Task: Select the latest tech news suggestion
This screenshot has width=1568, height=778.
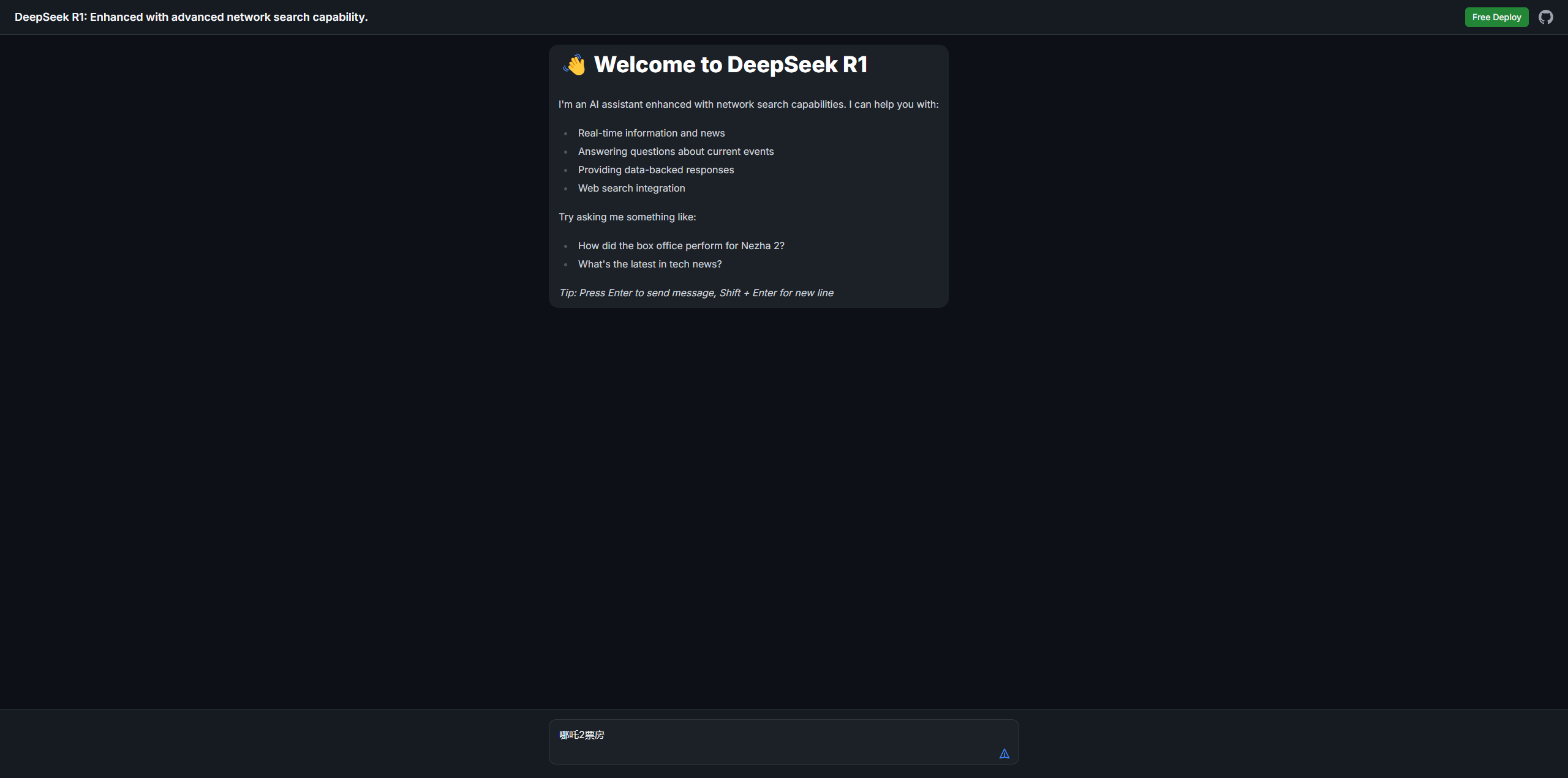Action: click(649, 264)
